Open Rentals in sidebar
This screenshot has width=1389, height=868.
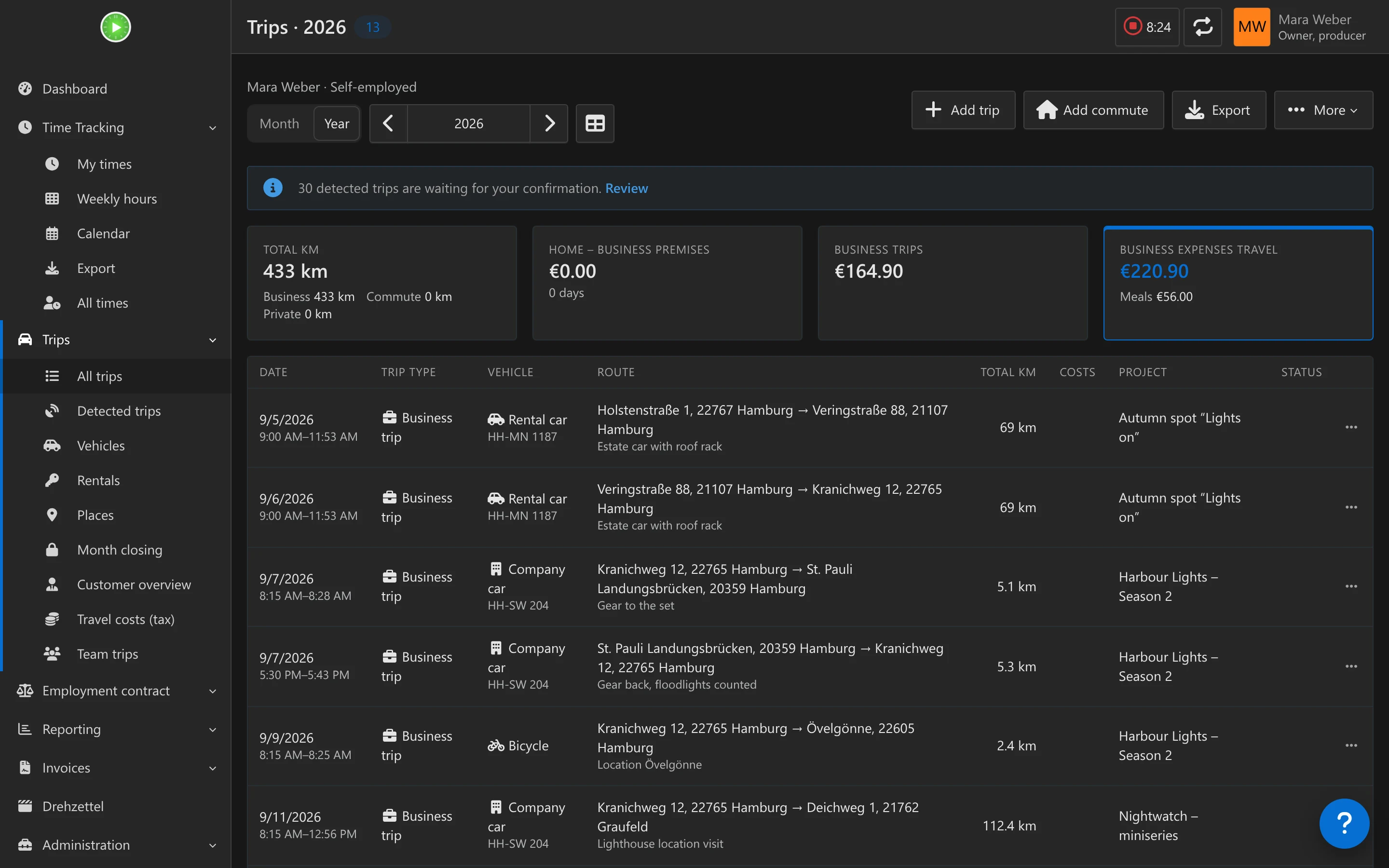point(115,480)
